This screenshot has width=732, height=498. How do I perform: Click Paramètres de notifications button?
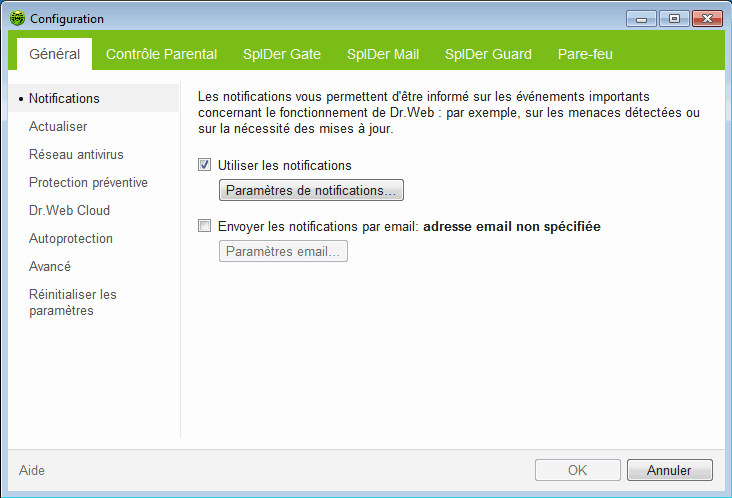311,190
